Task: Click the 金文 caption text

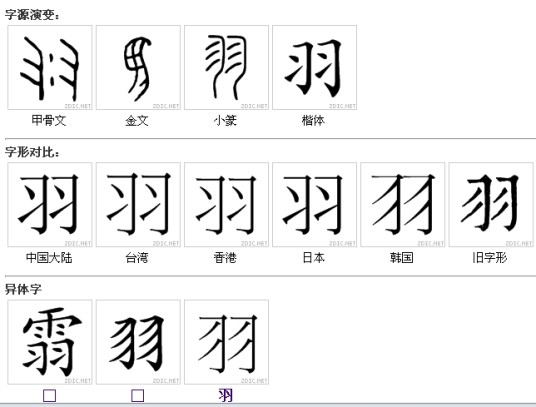Action: coord(137,121)
